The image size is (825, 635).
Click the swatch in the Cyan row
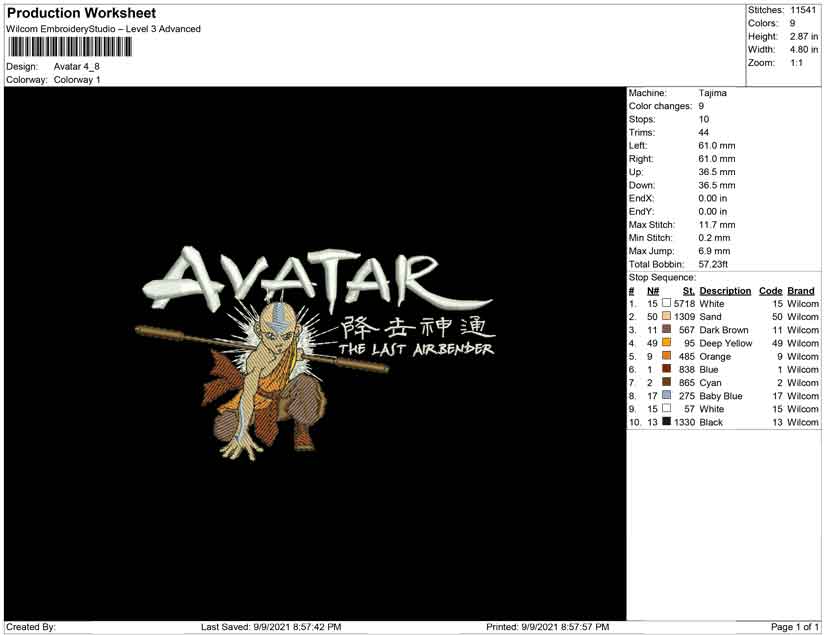coord(667,382)
